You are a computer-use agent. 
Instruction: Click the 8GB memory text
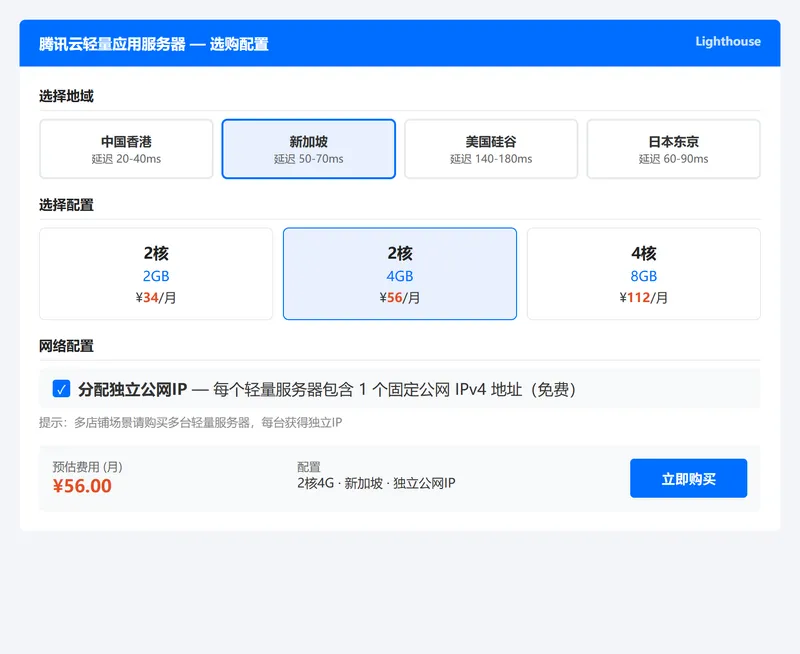(x=644, y=276)
